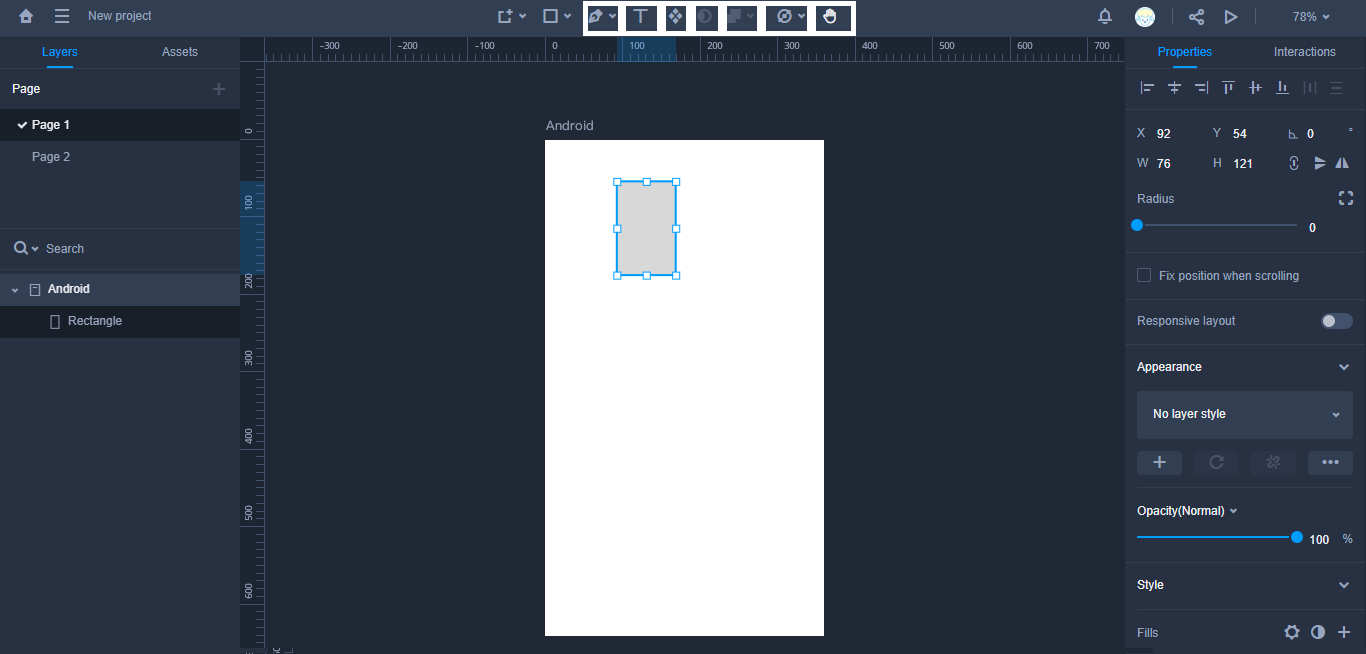Add a new layer style

[1159, 462]
